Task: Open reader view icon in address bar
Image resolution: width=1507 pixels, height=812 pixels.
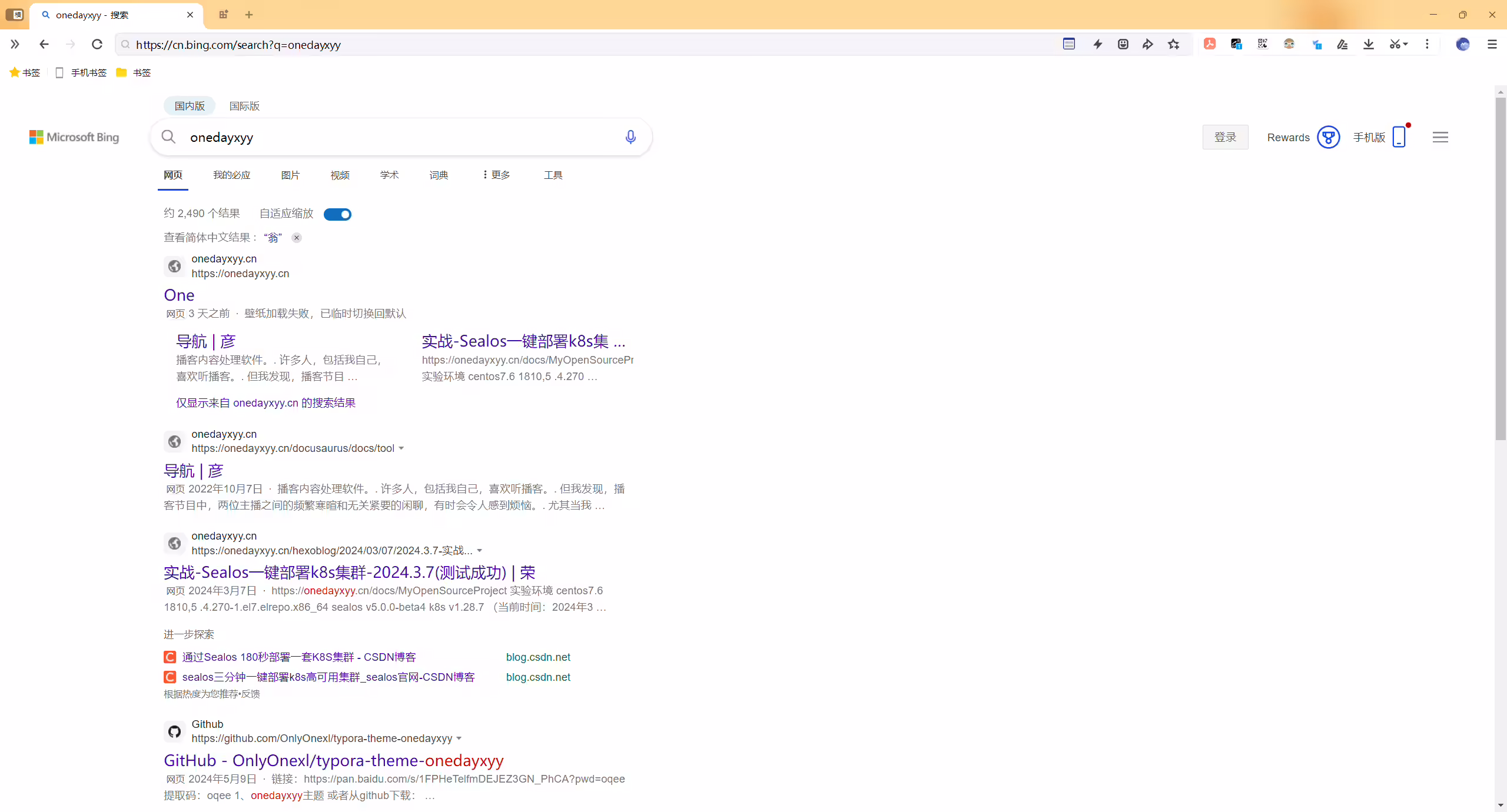Action: [1069, 44]
